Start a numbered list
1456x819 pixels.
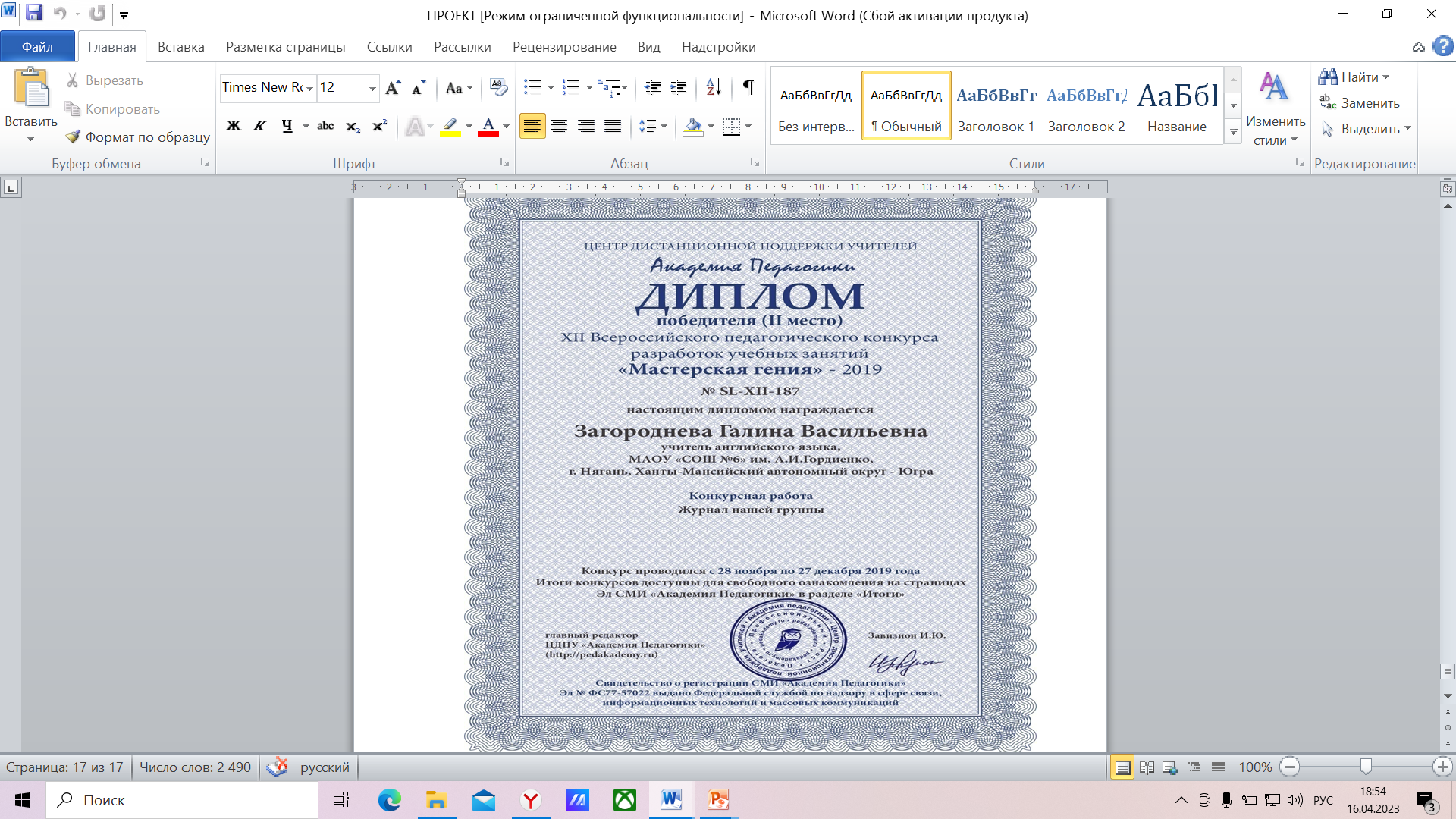pos(571,88)
